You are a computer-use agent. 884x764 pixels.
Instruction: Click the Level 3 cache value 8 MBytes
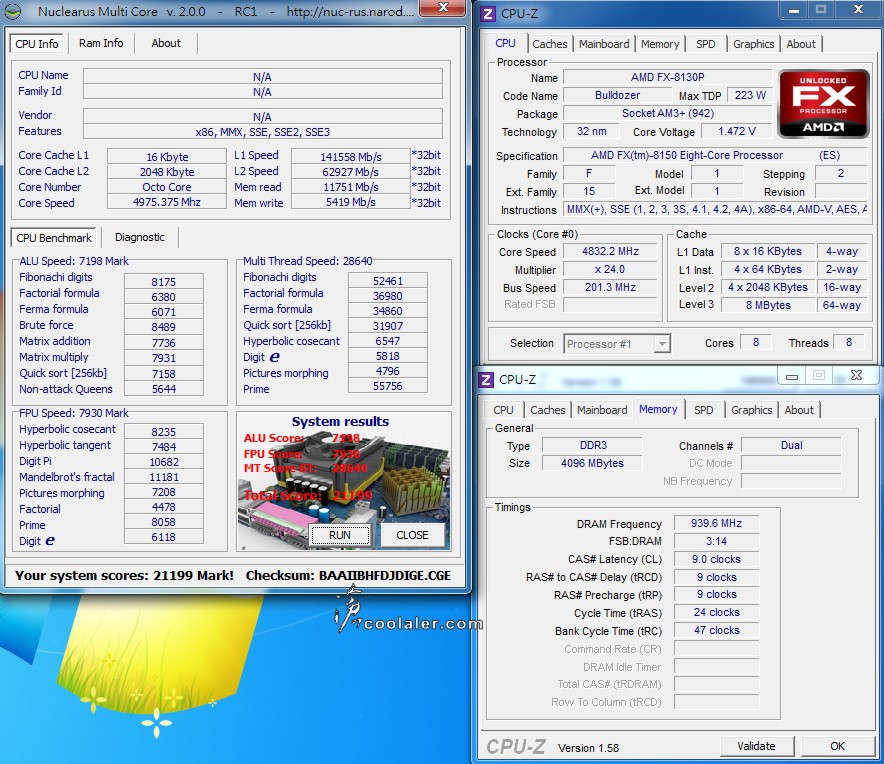pos(768,305)
